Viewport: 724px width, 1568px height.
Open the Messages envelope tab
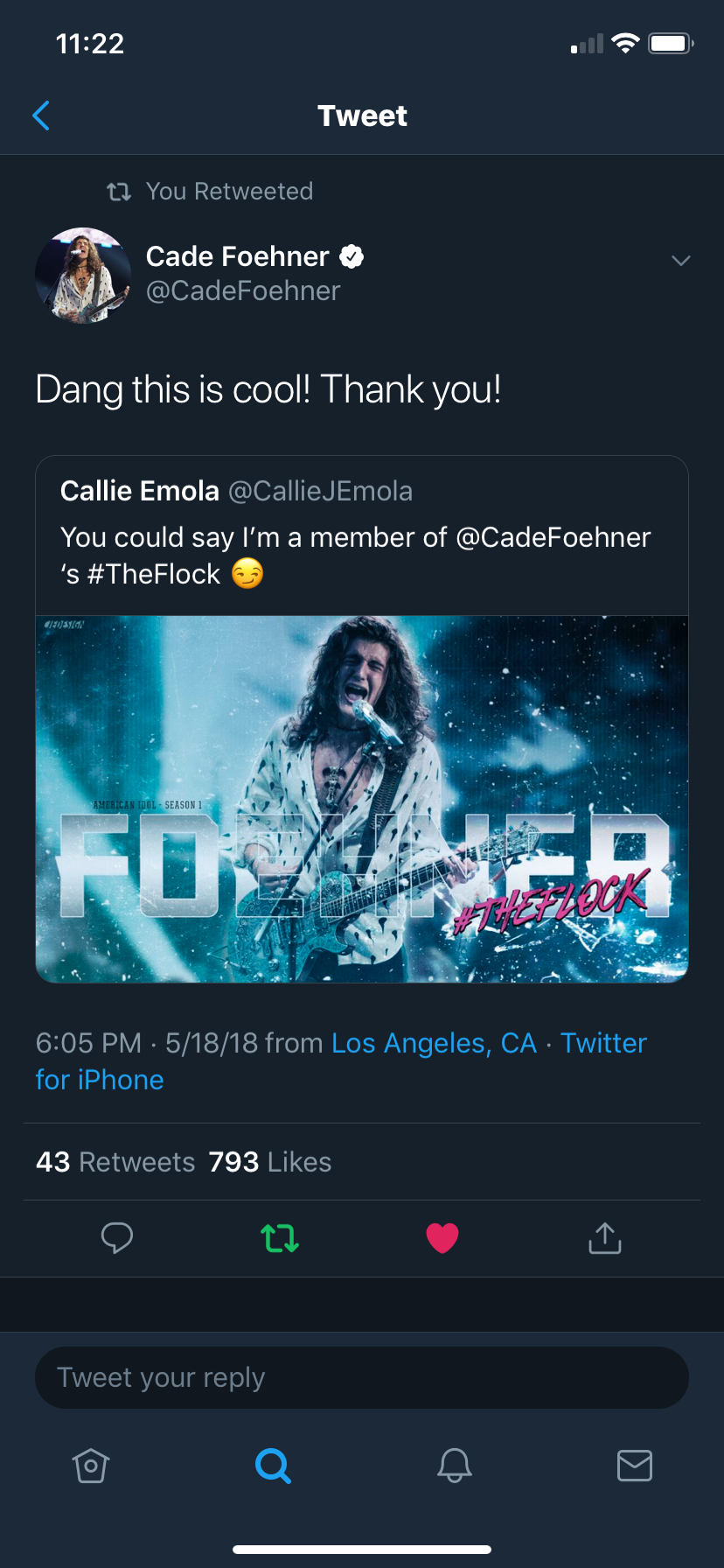(x=635, y=1466)
